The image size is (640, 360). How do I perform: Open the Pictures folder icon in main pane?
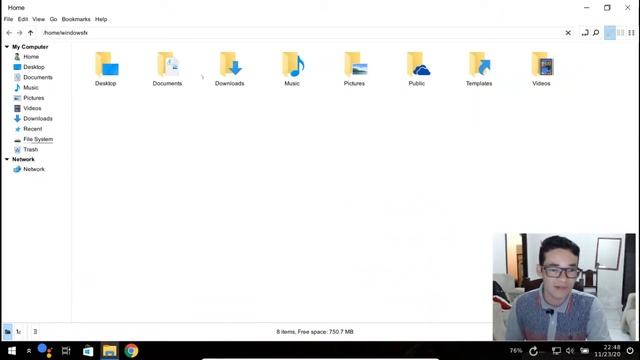tap(355, 64)
